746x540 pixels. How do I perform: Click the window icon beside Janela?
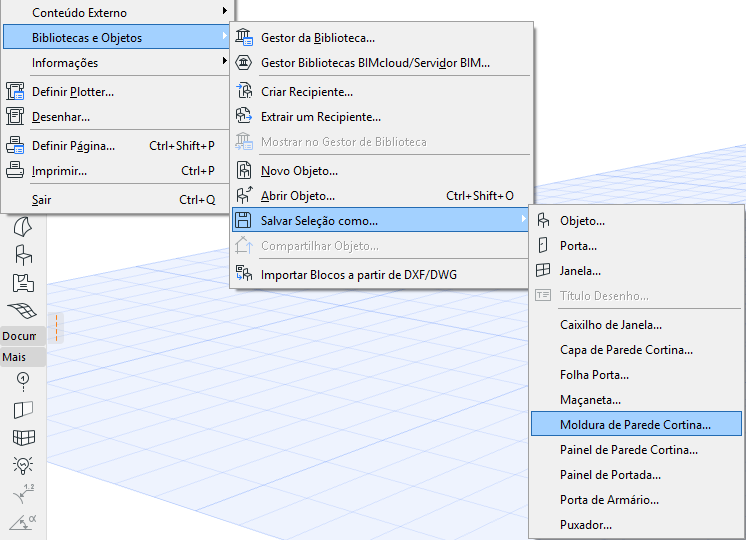[543, 270]
